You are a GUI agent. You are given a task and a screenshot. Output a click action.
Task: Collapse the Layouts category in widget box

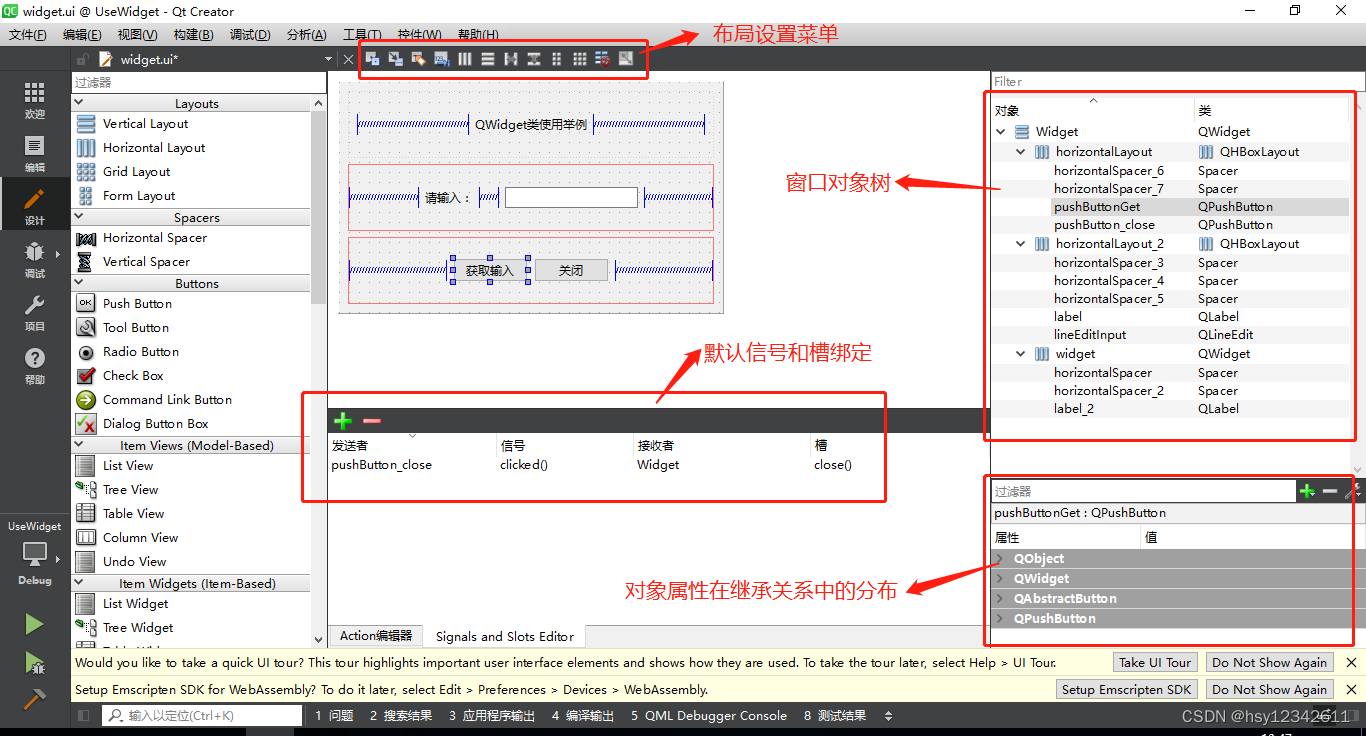[x=79, y=103]
